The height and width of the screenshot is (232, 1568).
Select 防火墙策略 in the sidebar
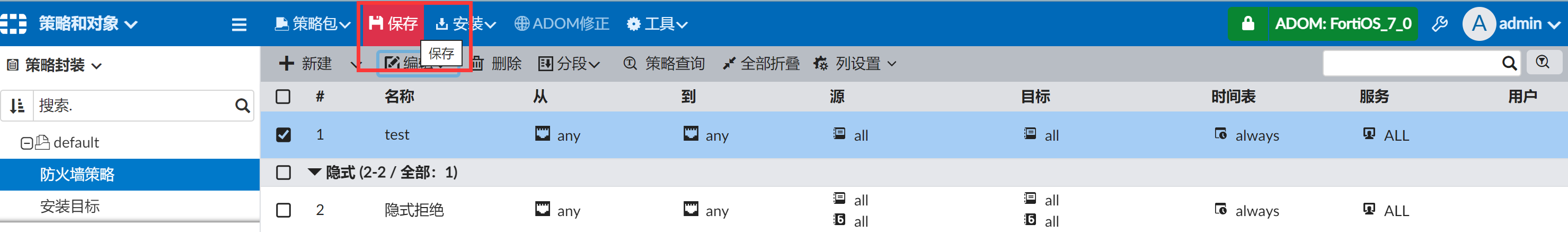click(x=77, y=175)
